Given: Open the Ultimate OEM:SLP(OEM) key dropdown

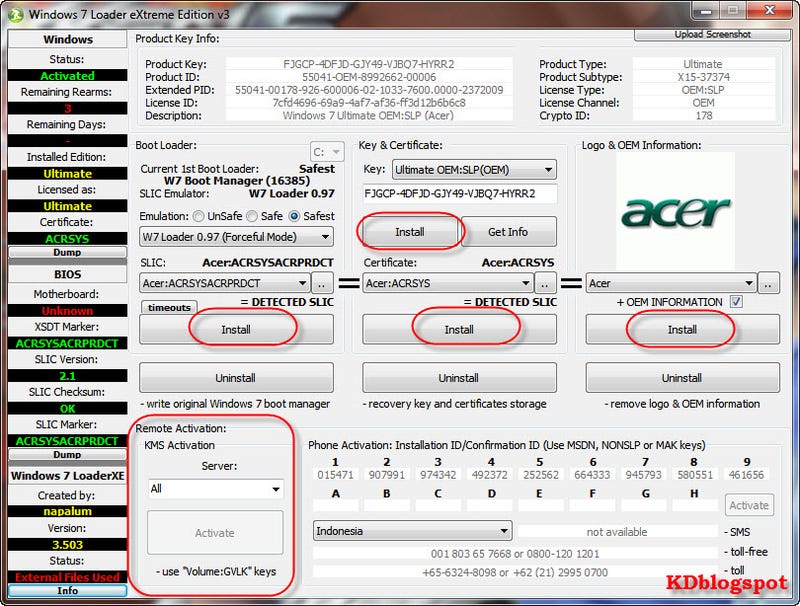Looking at the screenshot, I should pyautogui.click(x=474, y=170).
